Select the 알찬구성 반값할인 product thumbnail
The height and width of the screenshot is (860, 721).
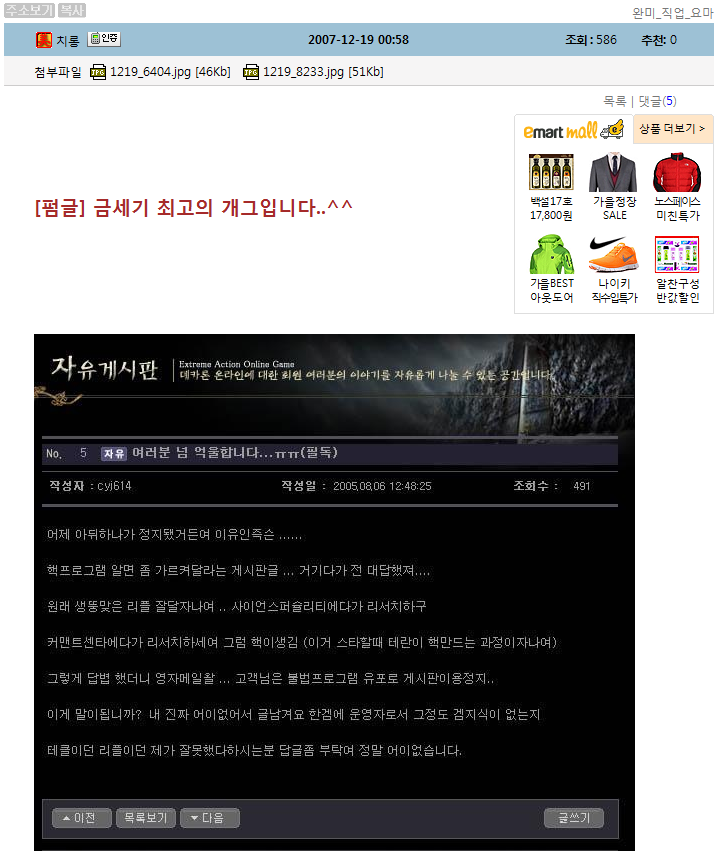coord(677,255)
